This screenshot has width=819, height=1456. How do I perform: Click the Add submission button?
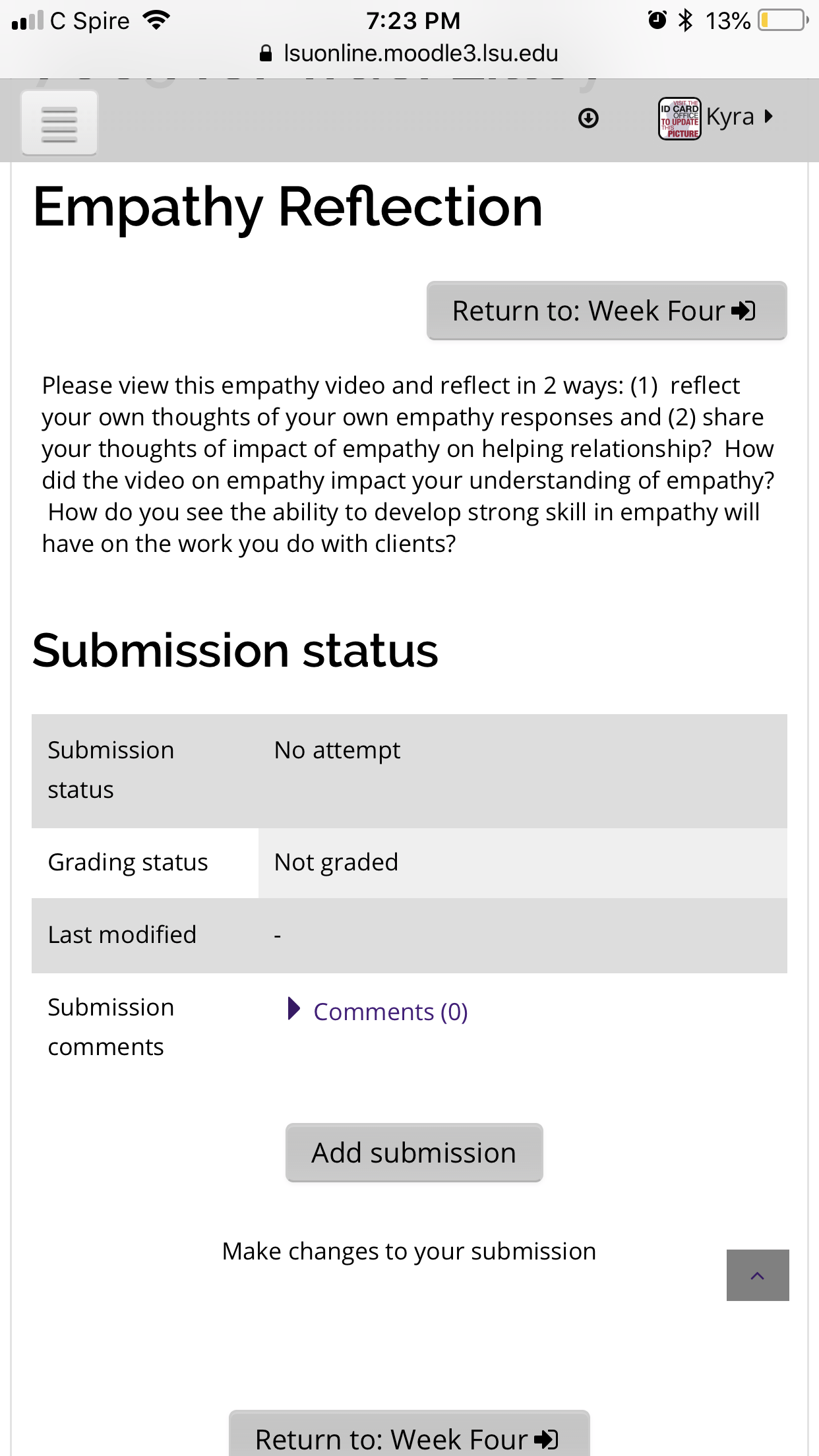click(414, 1153)
